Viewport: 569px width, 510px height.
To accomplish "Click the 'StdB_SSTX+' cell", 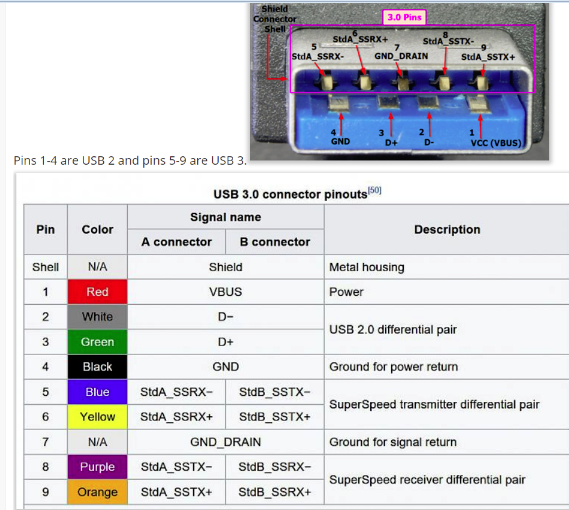I will pos(275,417).
